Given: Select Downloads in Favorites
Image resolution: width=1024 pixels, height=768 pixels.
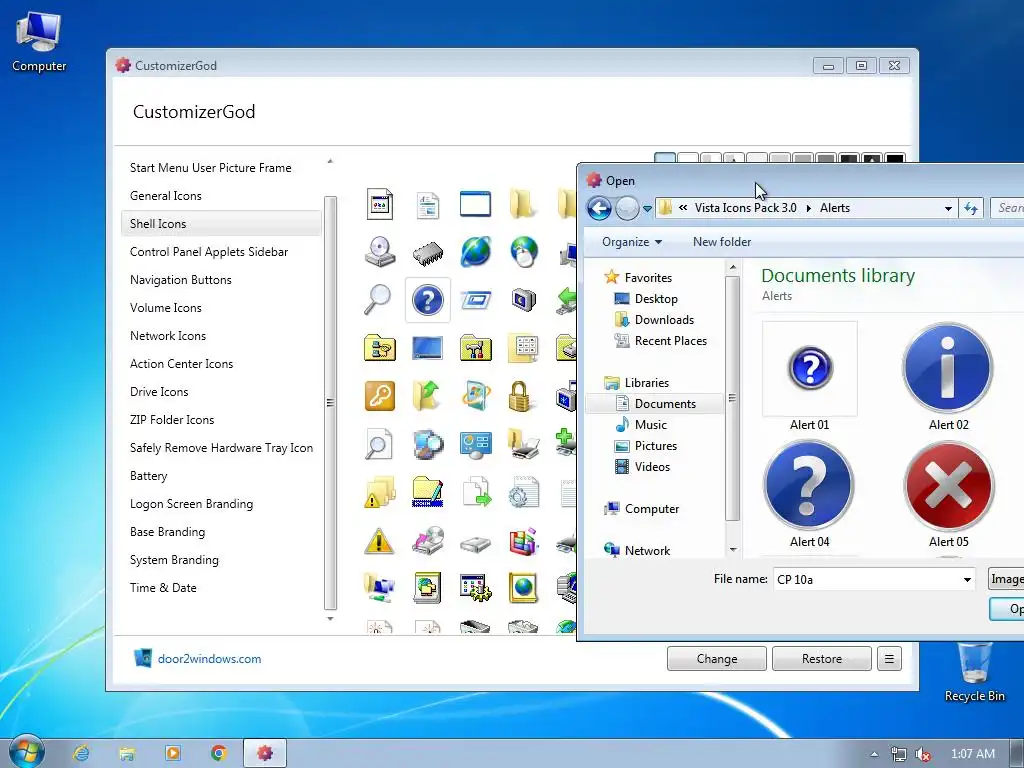Looking at the screenshot, I should [x=664, y=320].
